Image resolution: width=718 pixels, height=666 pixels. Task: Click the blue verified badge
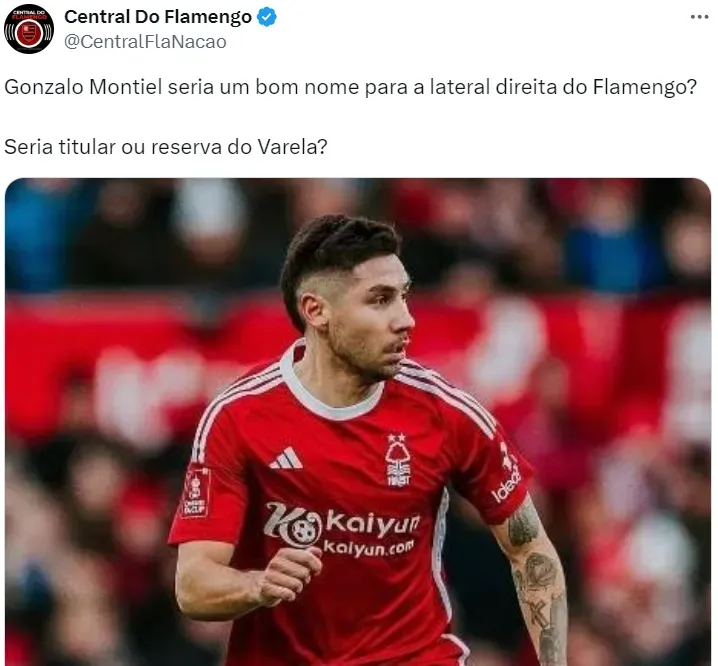[x=267, y=17]
